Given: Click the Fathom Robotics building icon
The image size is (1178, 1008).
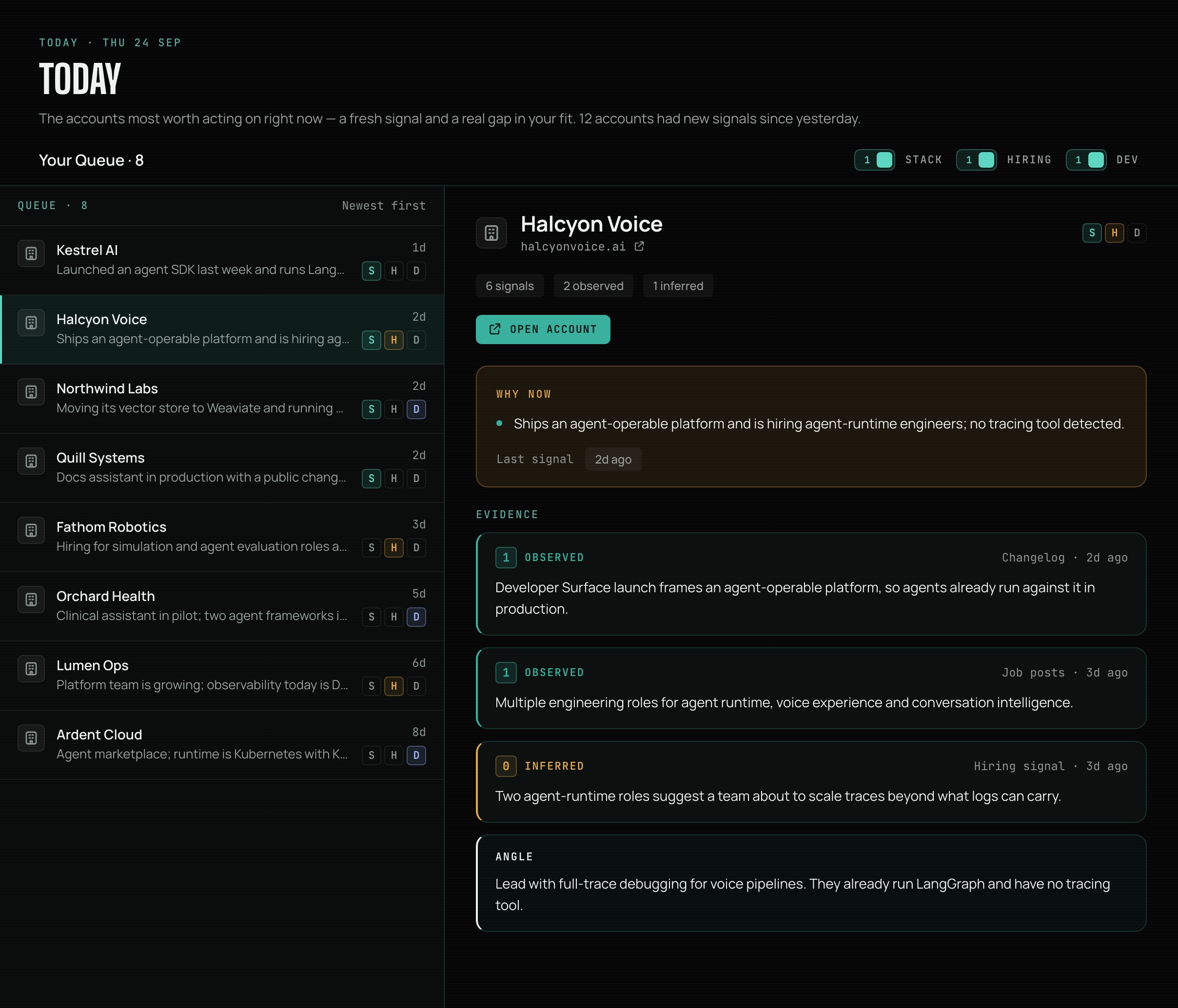Looking at the screenshot, I should point(31,531).
